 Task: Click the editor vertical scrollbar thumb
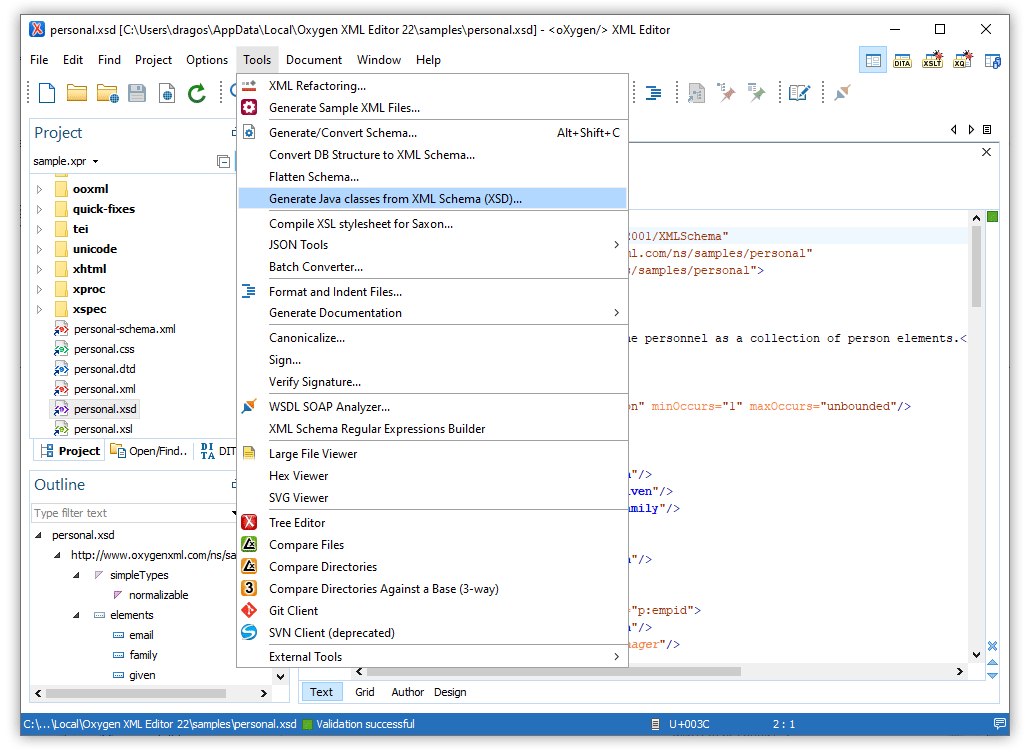pyautogui.click(x=976, y=267)
